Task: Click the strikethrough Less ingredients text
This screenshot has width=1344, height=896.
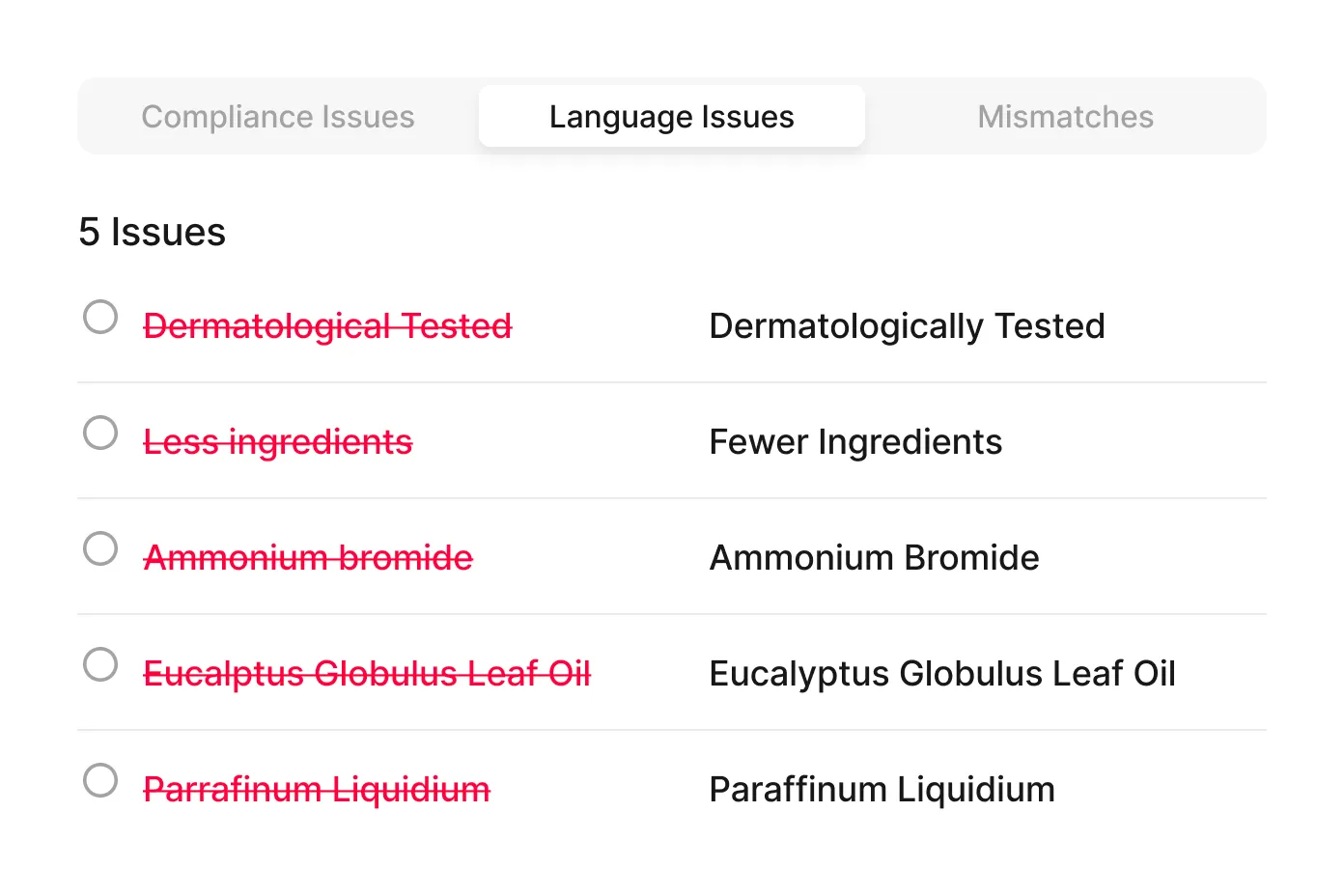Action: [277, 441]
